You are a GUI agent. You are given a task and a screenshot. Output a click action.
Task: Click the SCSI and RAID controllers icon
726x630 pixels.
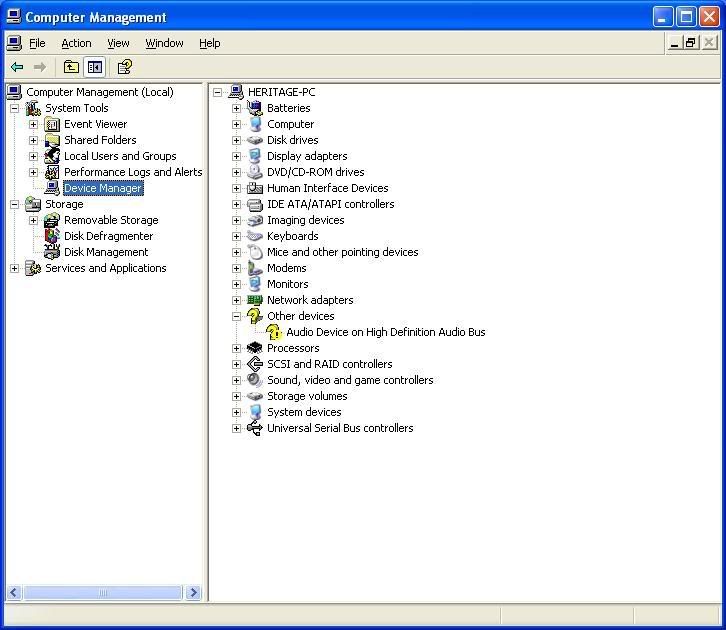coord(255,364)
